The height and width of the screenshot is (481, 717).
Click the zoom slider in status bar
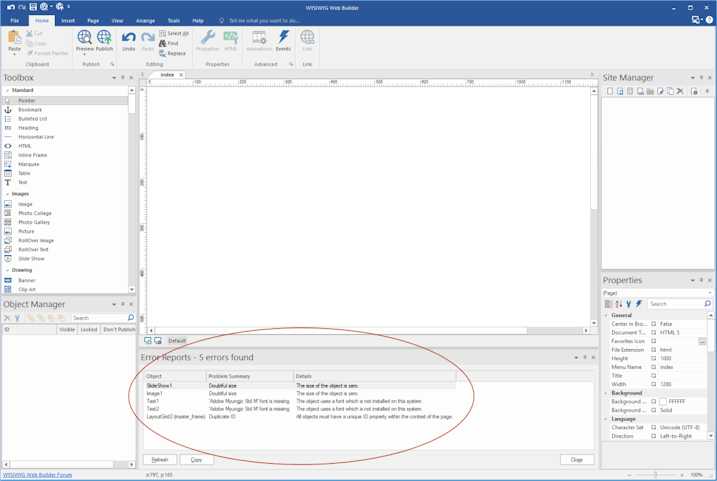tap(655, 475)
